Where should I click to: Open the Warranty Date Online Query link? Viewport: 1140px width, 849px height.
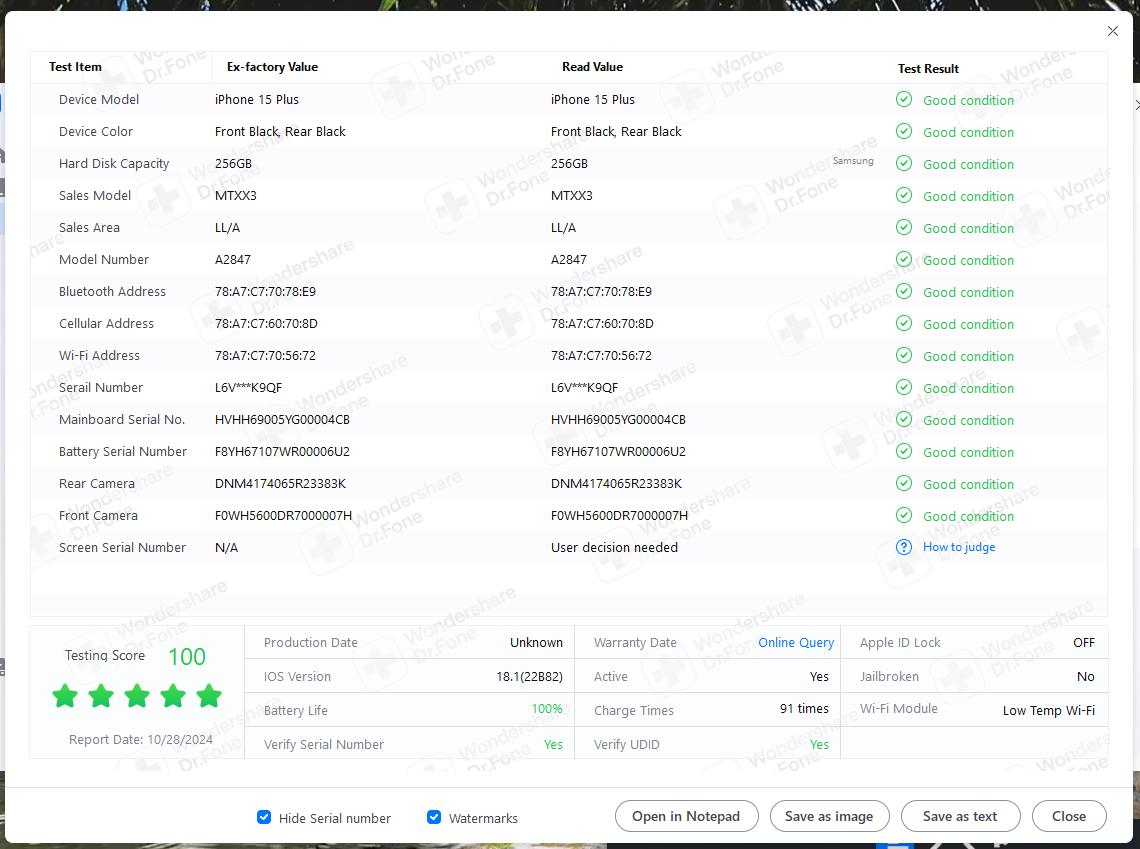tap(795, 643)
